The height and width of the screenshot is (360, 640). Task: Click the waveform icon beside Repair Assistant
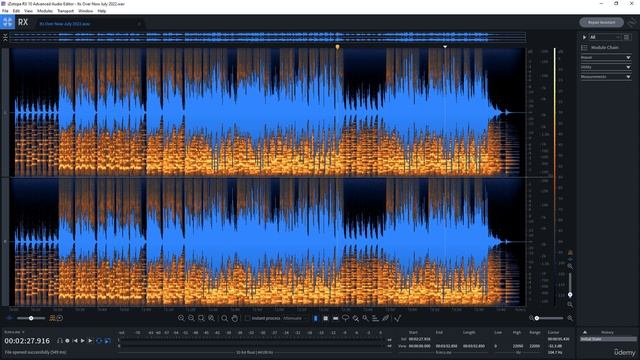coord(632,23)
